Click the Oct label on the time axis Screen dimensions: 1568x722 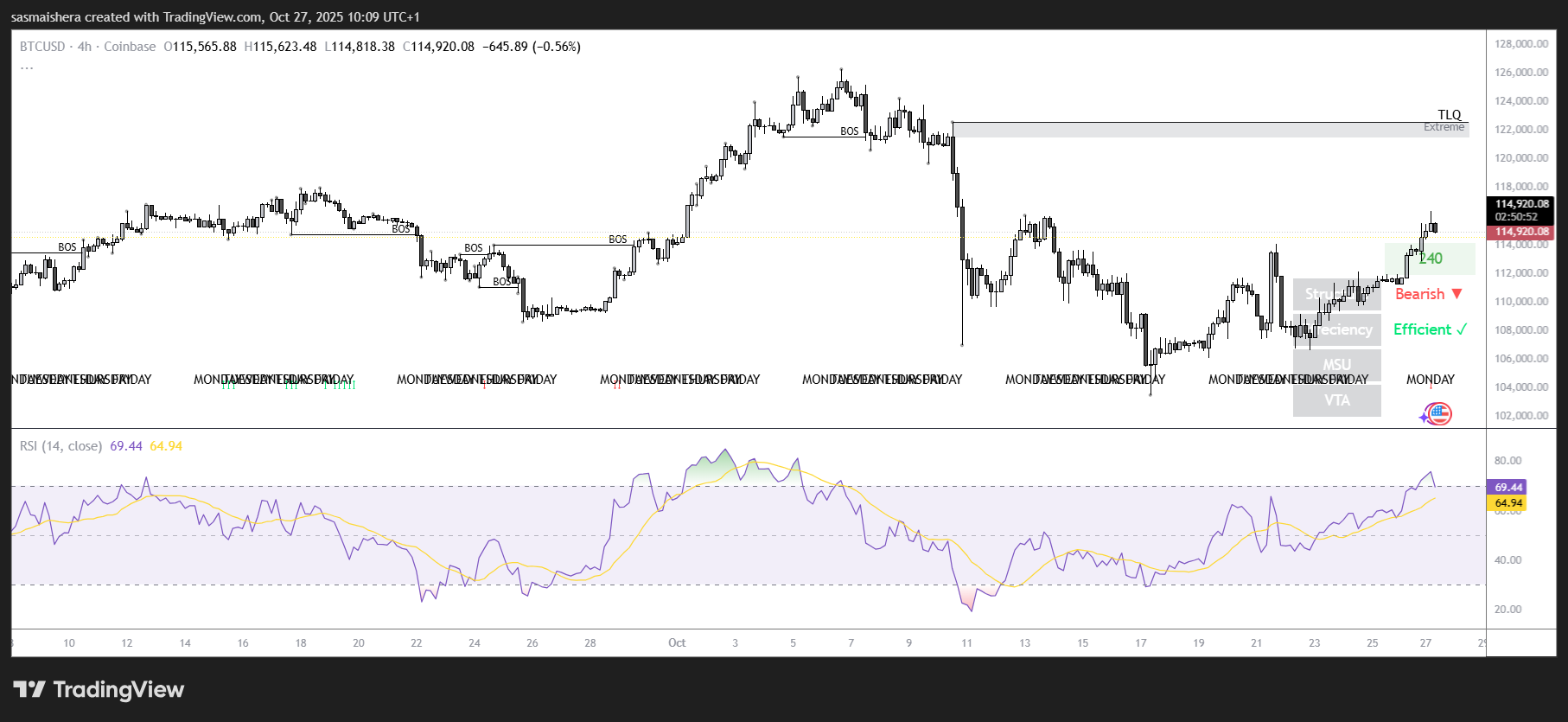677,643
